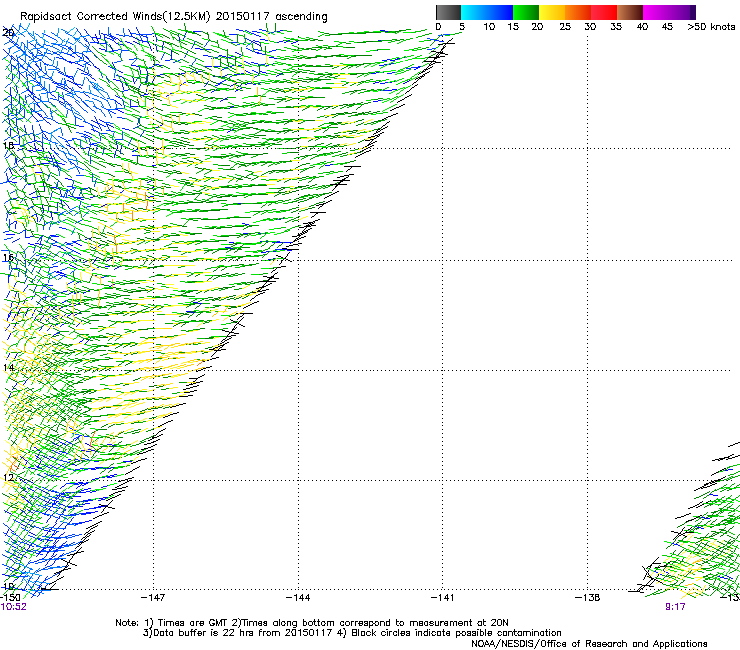740x650 pixels.
Task: Click the '16' latitude axis label
Action: [8, 258]
